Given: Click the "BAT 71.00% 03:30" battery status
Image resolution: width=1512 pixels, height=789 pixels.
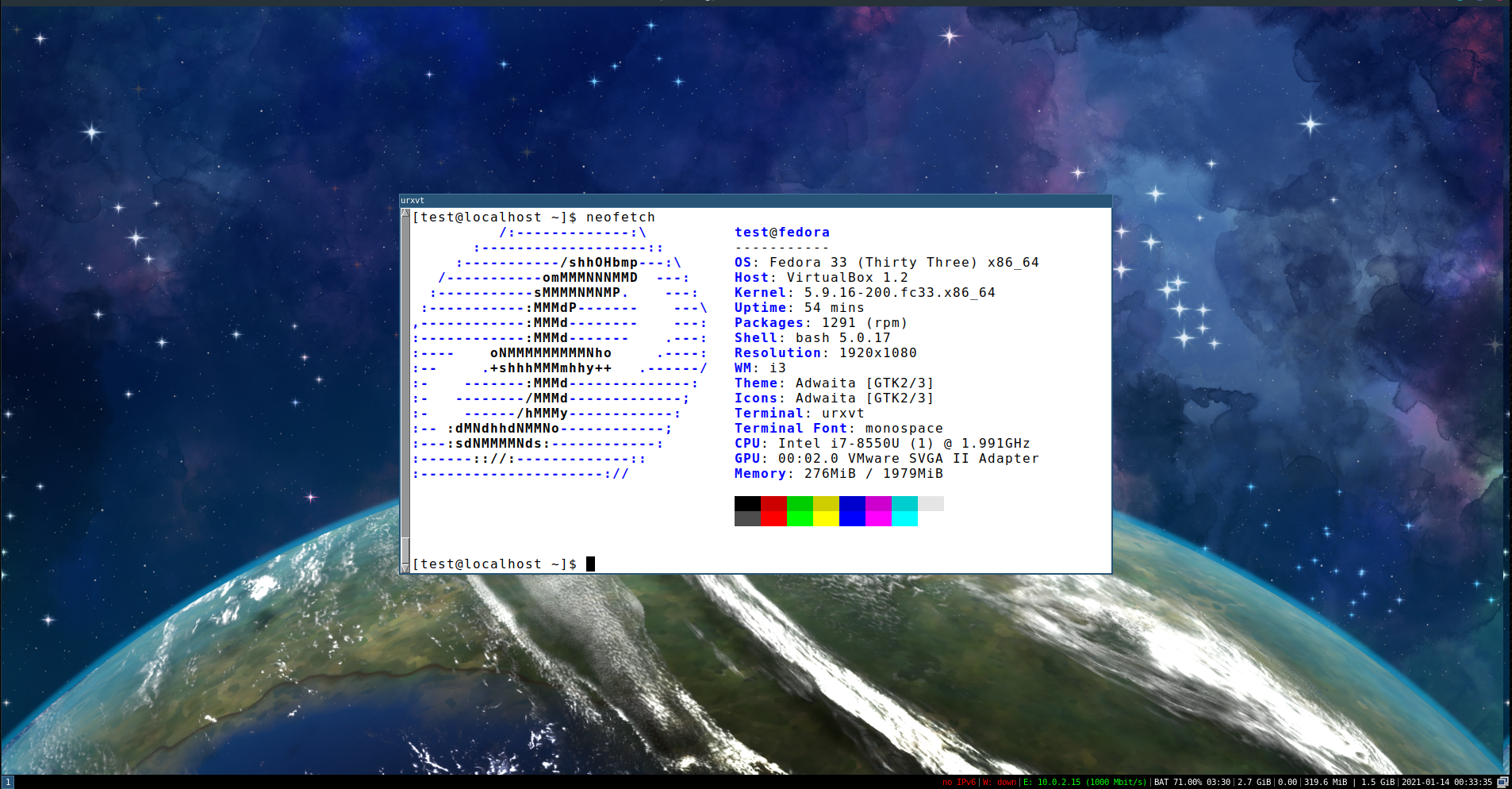Looking at the screenshot, I should pyautogui.click(x=1192, y=783).
